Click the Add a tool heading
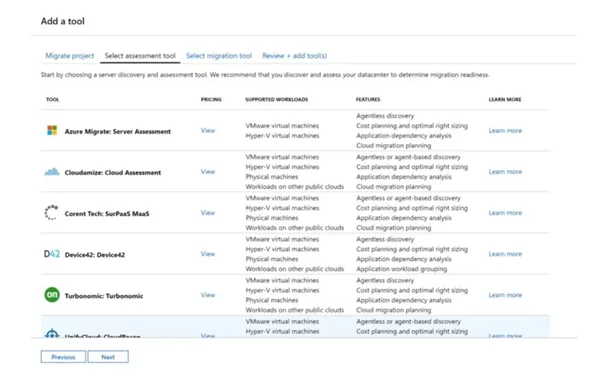 pos(63,21)
